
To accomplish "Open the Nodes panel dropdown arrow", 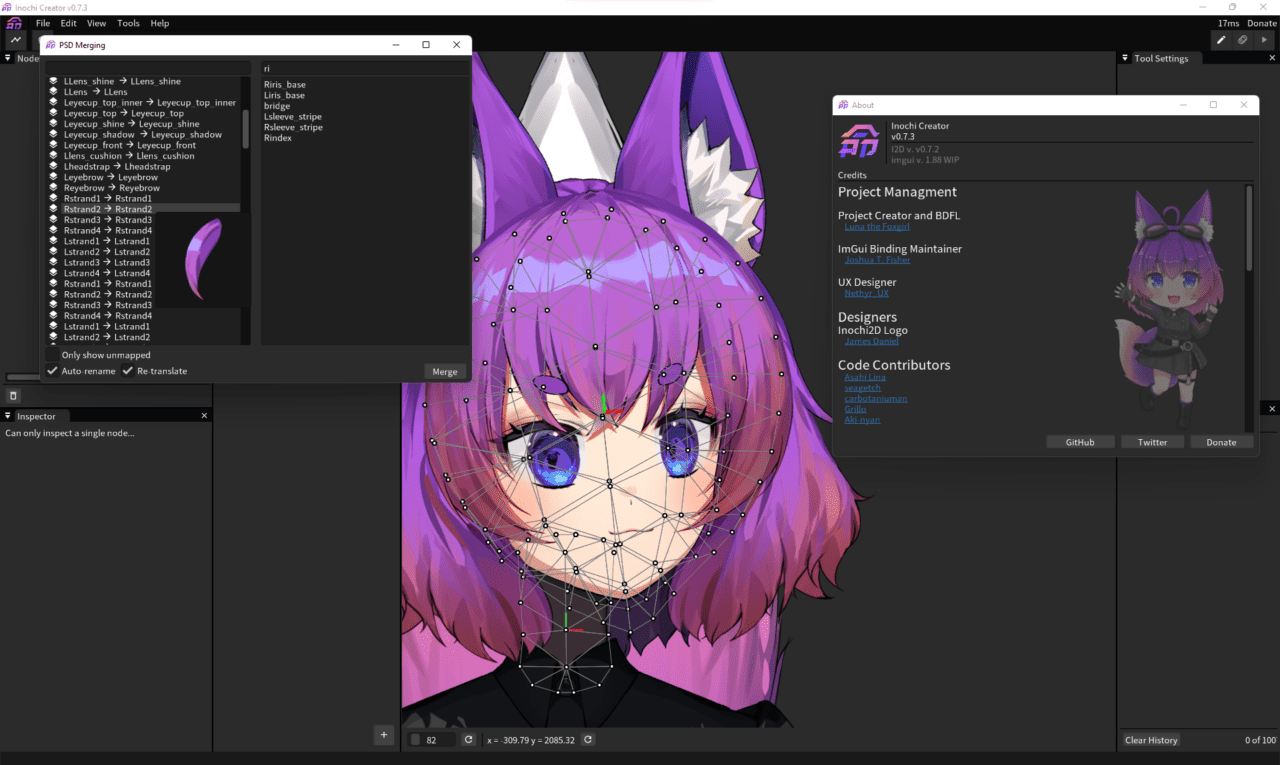I will pos(8,58).
